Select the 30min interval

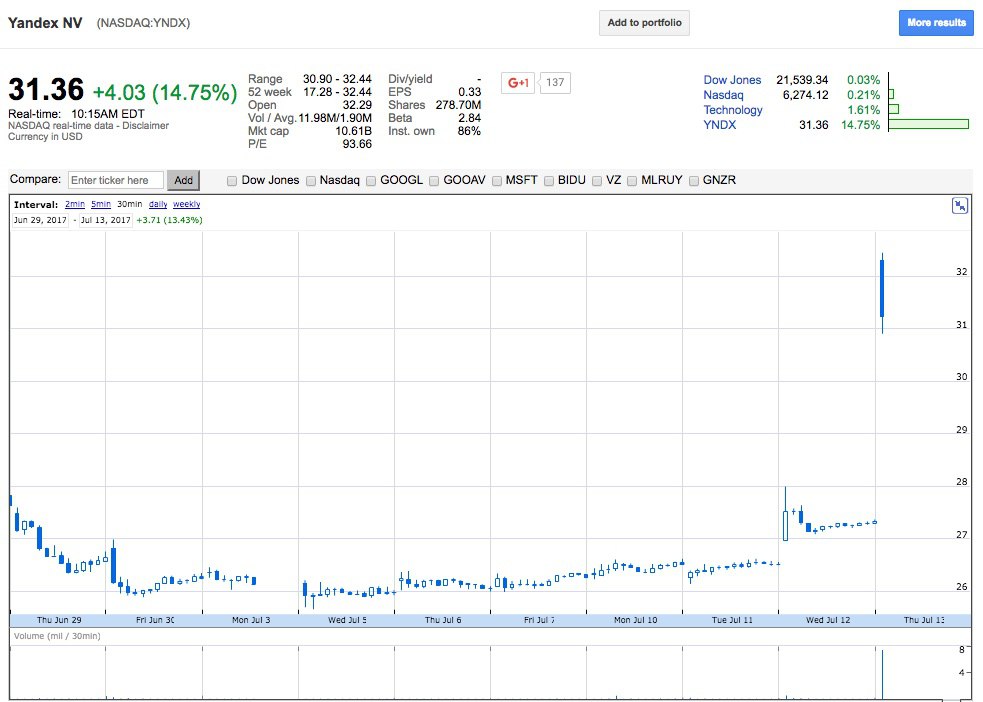[x=130, y=204]
